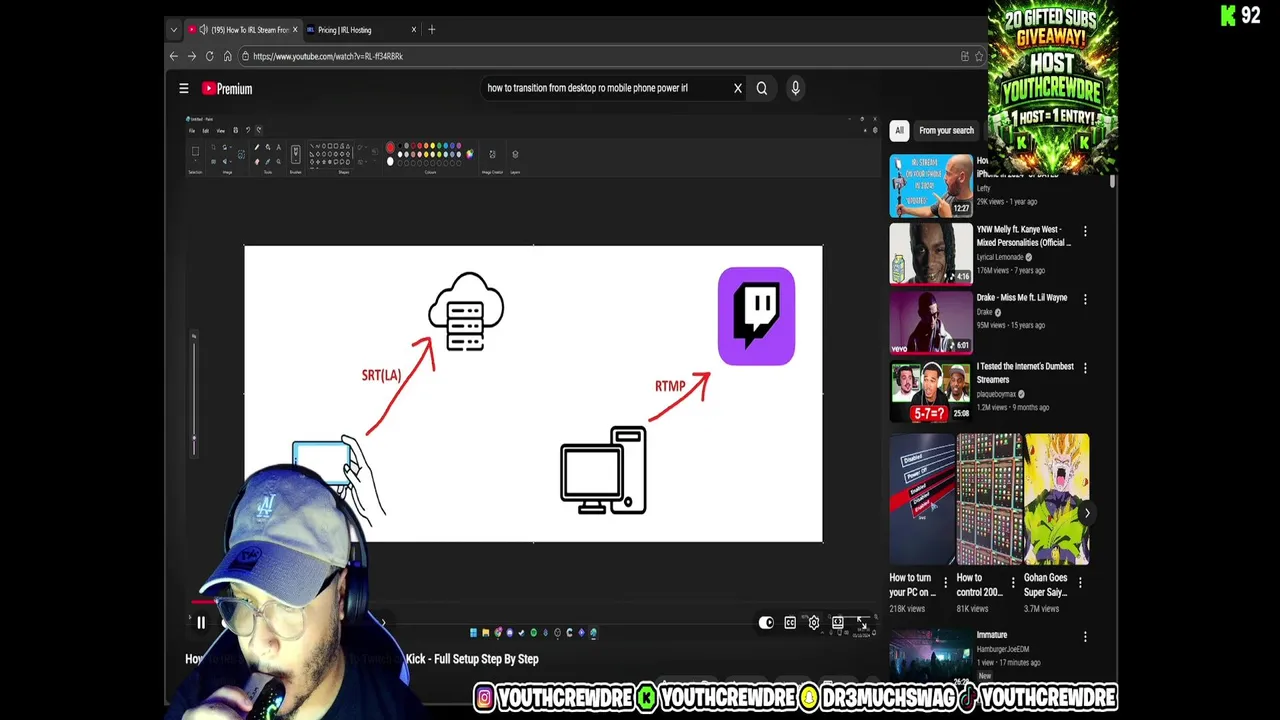Open the YNW Melly Mixed Personalities thumbnail
The height and width of the screenshot is (720, 1280).
pos(931,253)
